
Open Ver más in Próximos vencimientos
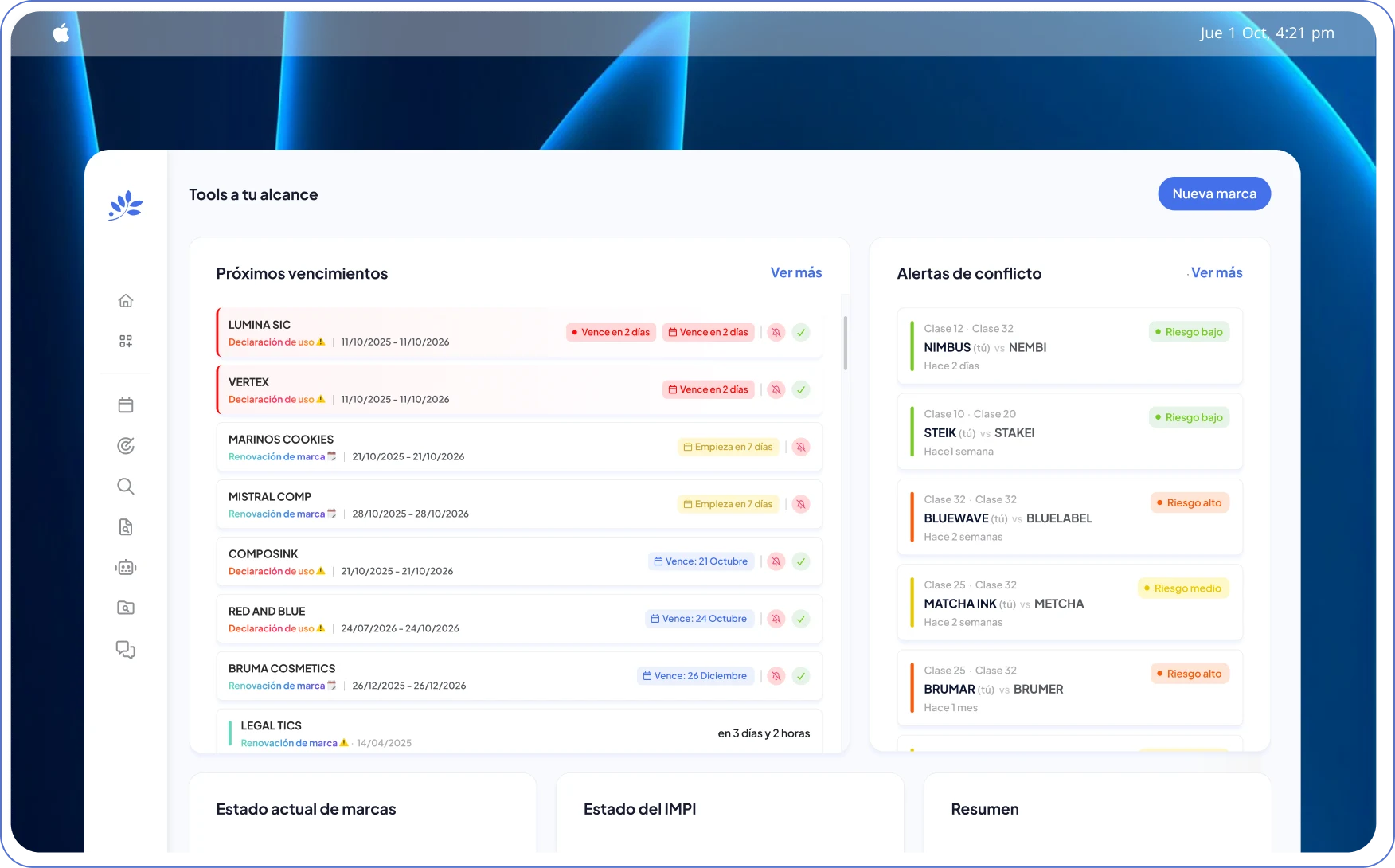795,272
